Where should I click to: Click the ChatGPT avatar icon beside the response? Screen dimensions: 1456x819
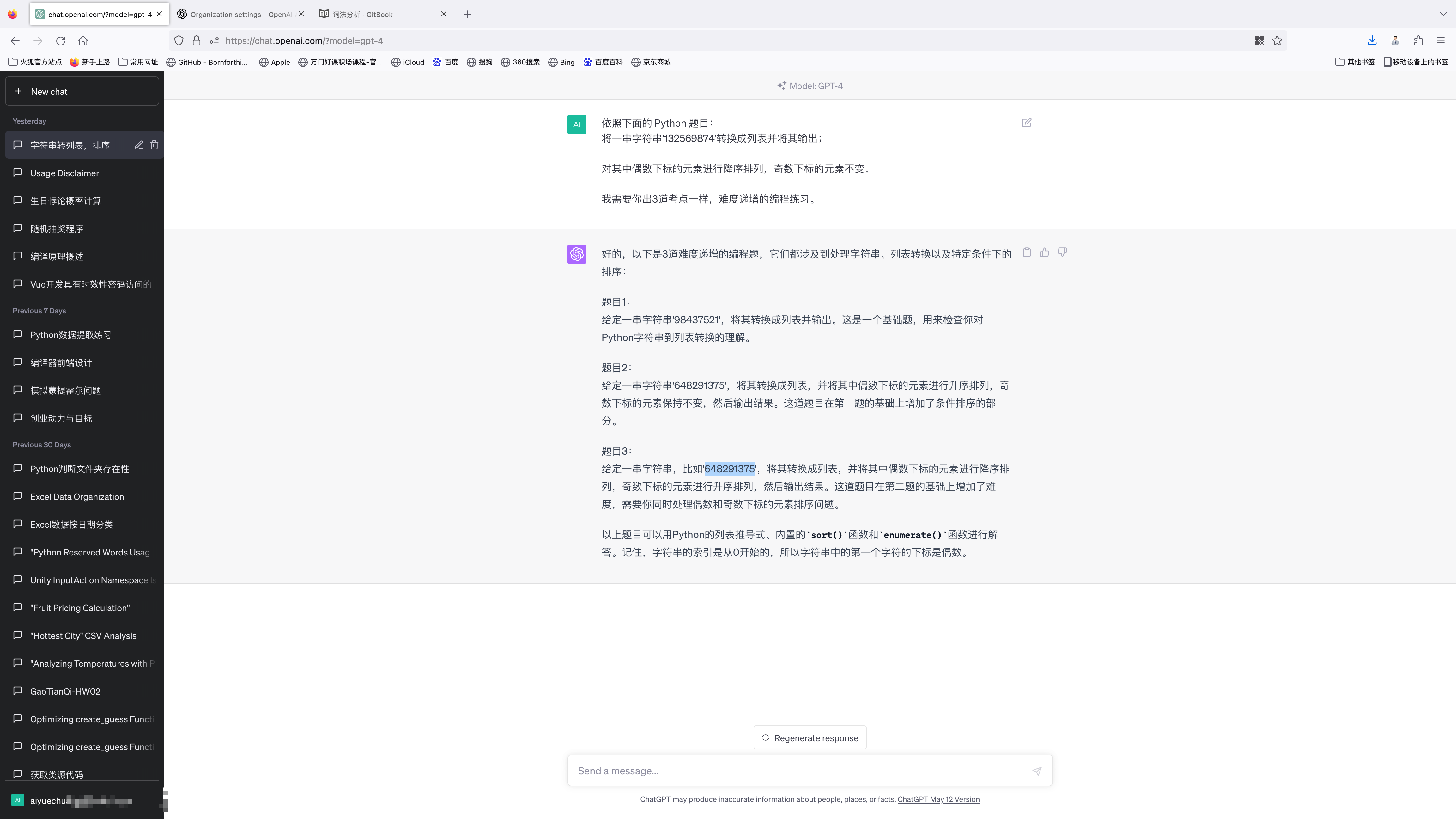pos(577,254)
